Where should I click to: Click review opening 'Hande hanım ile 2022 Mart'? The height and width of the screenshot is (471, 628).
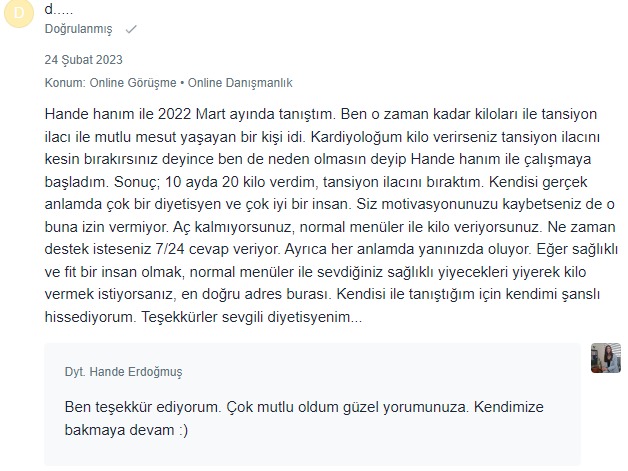(135, 114)
